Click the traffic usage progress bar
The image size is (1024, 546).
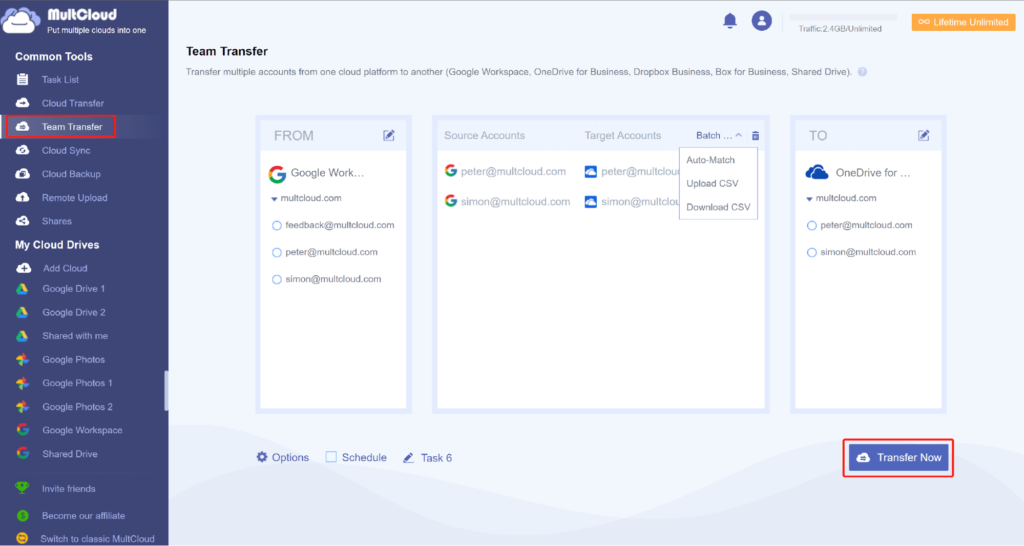pos(843,17)
